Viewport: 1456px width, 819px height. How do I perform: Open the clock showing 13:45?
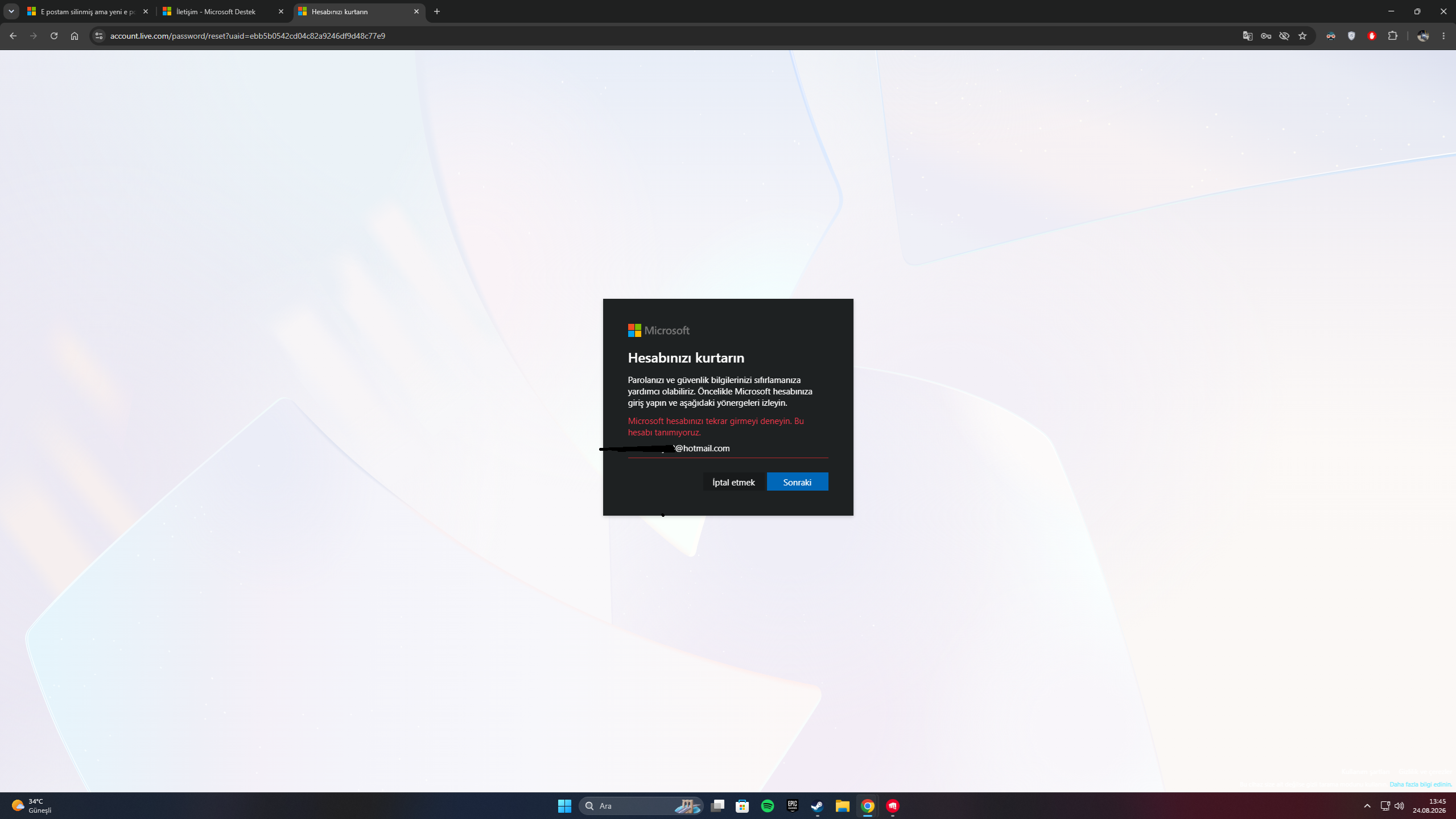[1429, 806]
